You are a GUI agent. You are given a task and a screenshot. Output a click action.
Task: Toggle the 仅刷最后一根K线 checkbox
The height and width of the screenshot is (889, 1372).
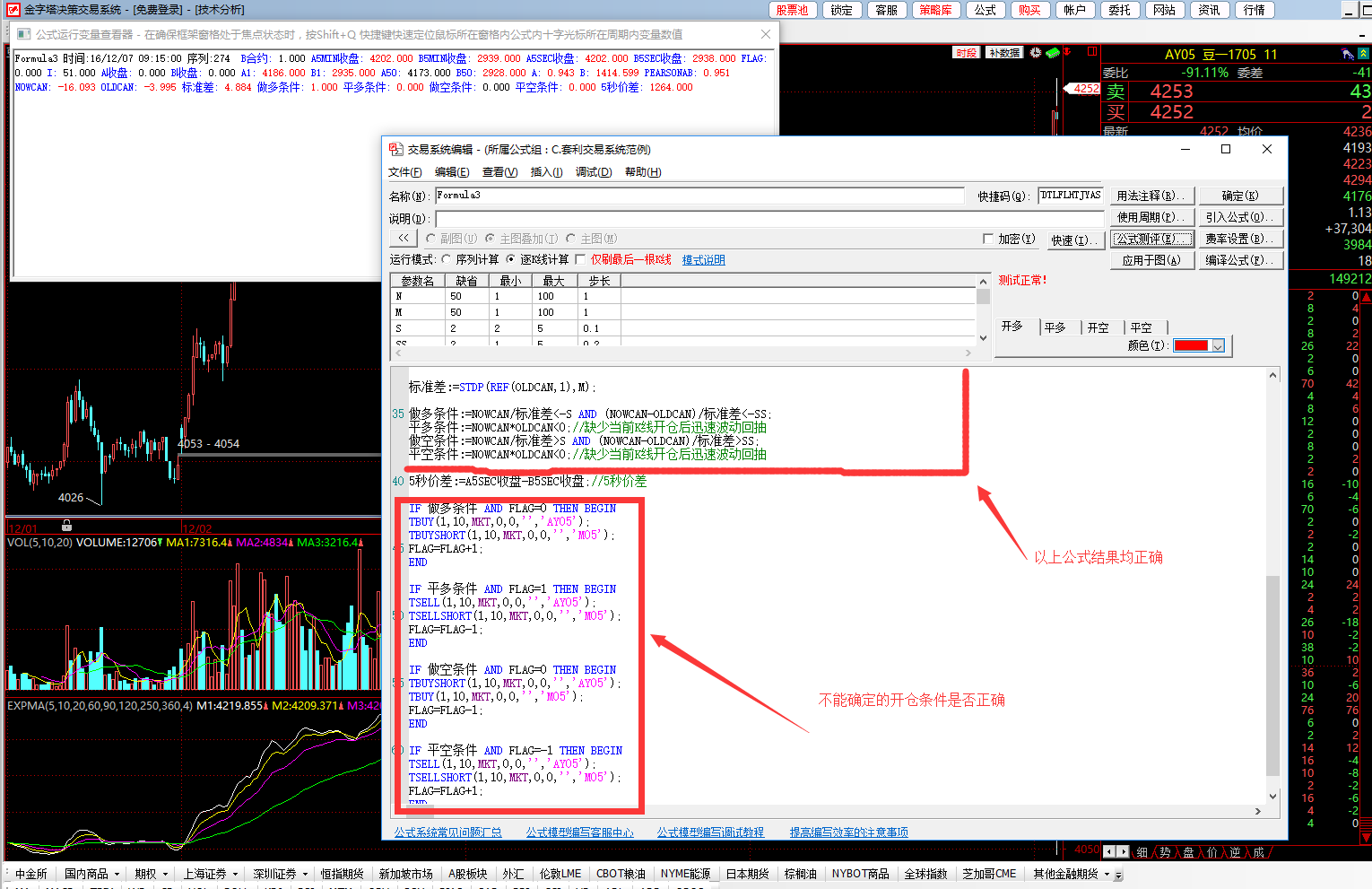(580, 259)
